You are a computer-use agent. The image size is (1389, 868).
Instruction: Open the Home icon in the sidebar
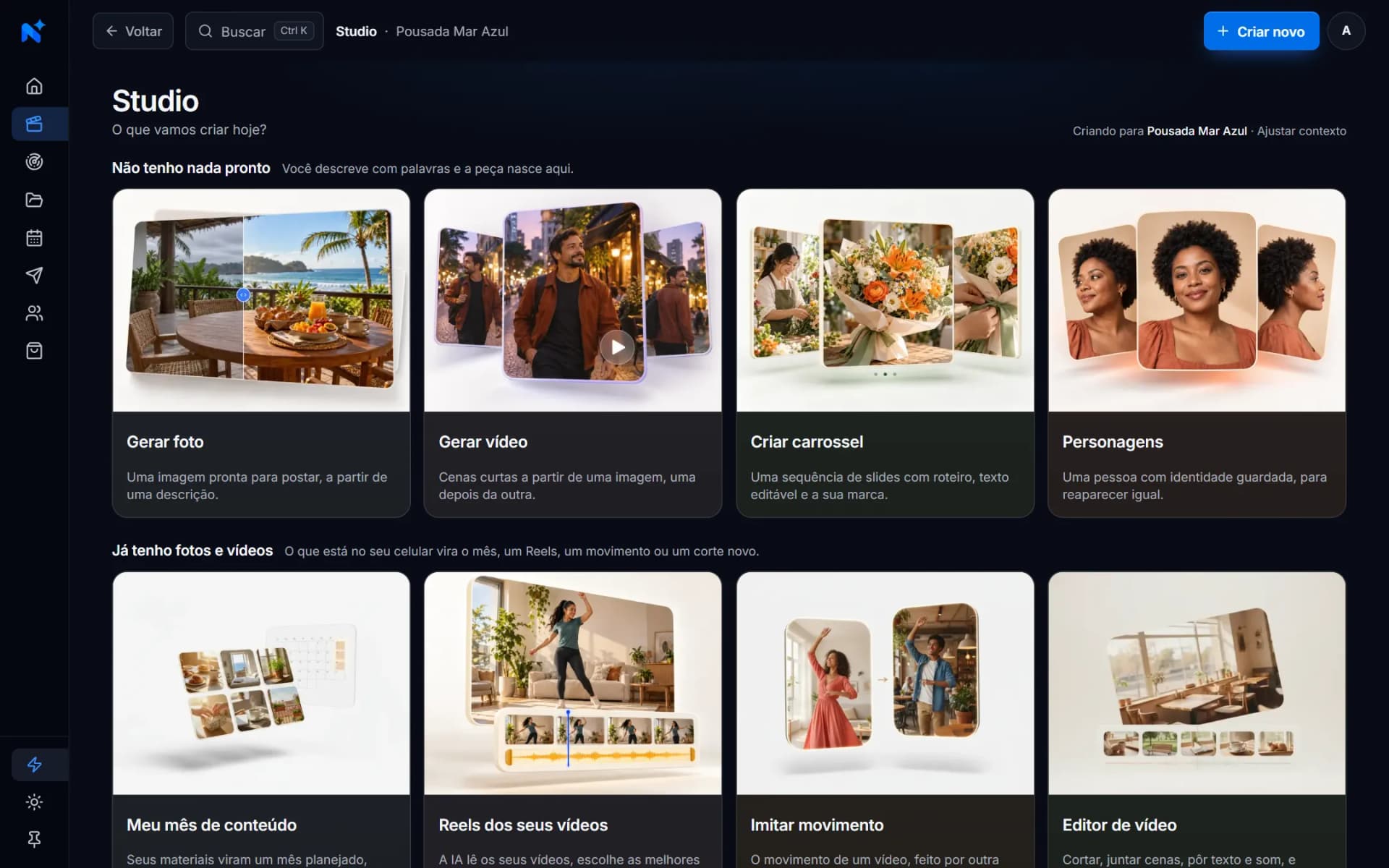pyautogui.click(x=34, y=86)
